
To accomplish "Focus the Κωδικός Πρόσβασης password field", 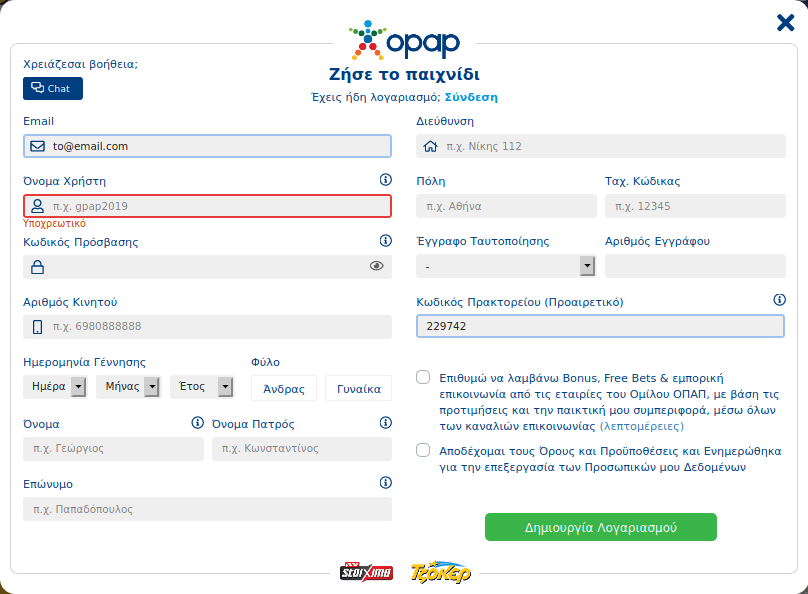I will point(207,267).
